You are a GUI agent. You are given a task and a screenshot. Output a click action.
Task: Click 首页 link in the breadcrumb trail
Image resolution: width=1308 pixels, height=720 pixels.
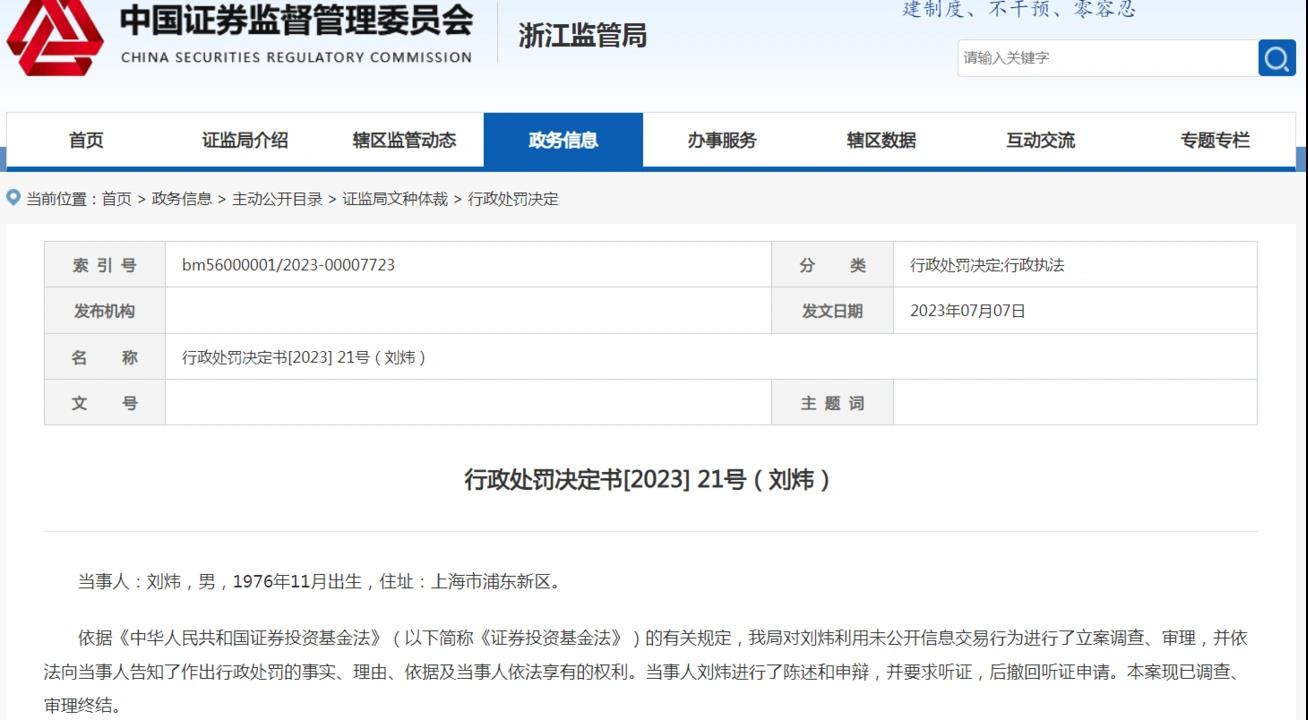click(117, 199)
